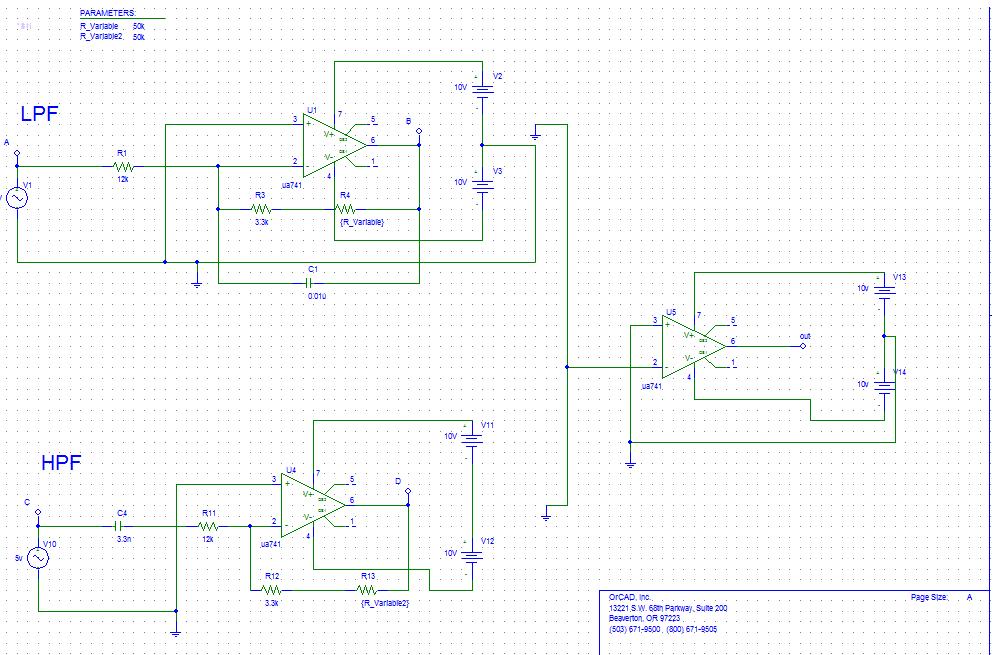Select port marker C

[38, 511]
